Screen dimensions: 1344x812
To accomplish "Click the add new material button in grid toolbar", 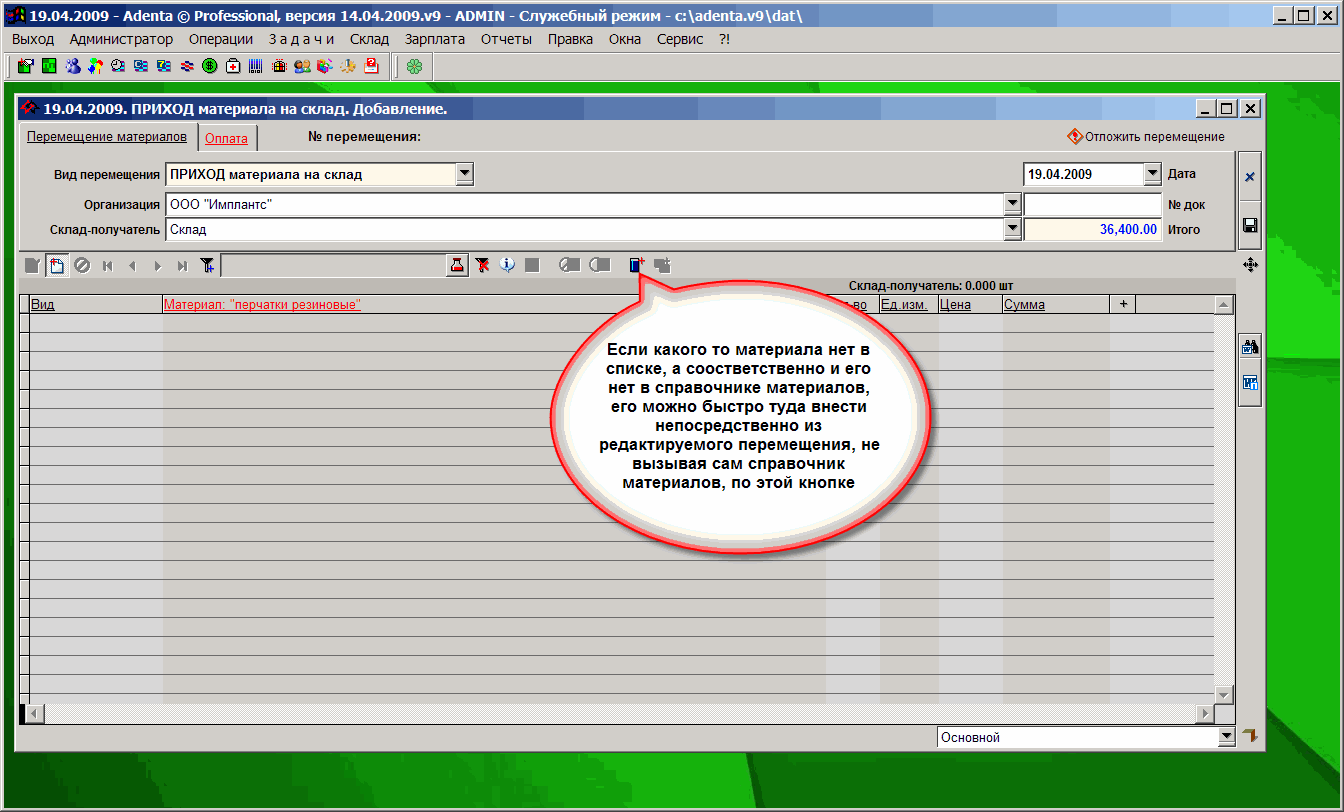I will [x=637, y=265].
